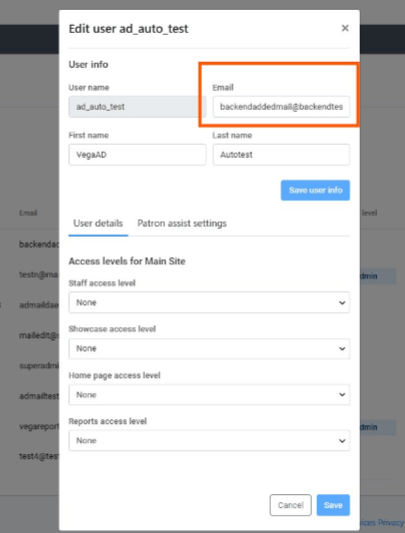Click the Email input field
405x533 pixels.
[x=281, y=107]
